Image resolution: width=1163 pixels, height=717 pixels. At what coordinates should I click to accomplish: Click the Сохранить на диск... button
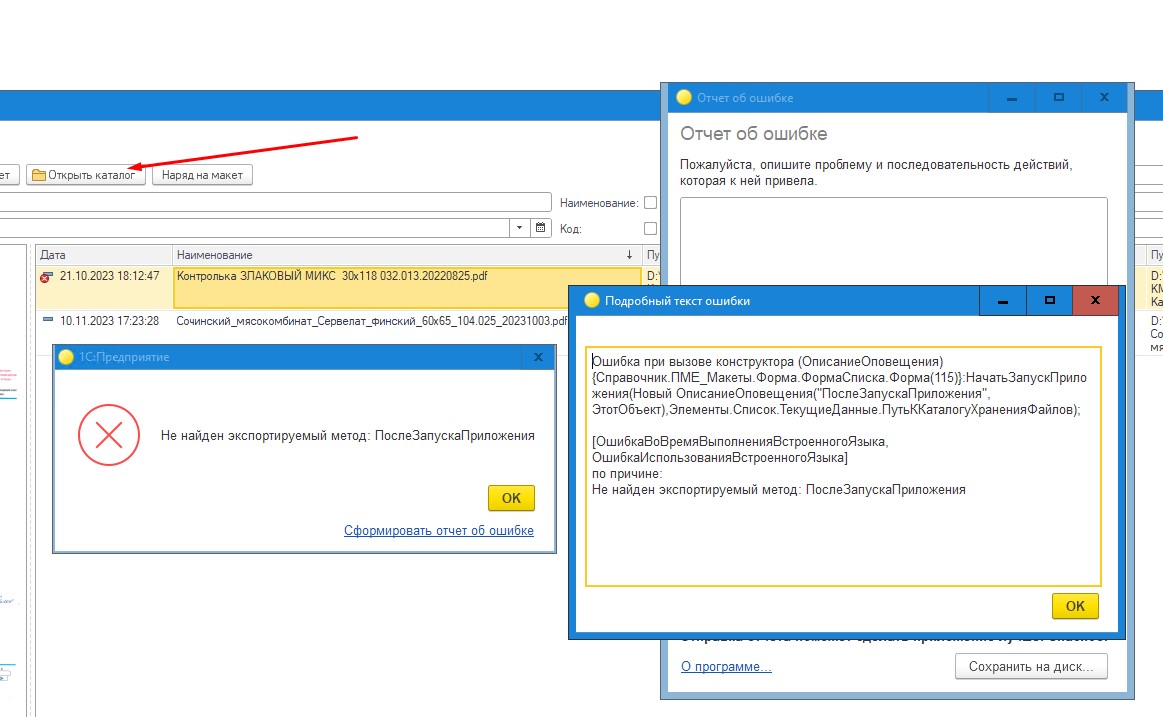pos(1031,667)
